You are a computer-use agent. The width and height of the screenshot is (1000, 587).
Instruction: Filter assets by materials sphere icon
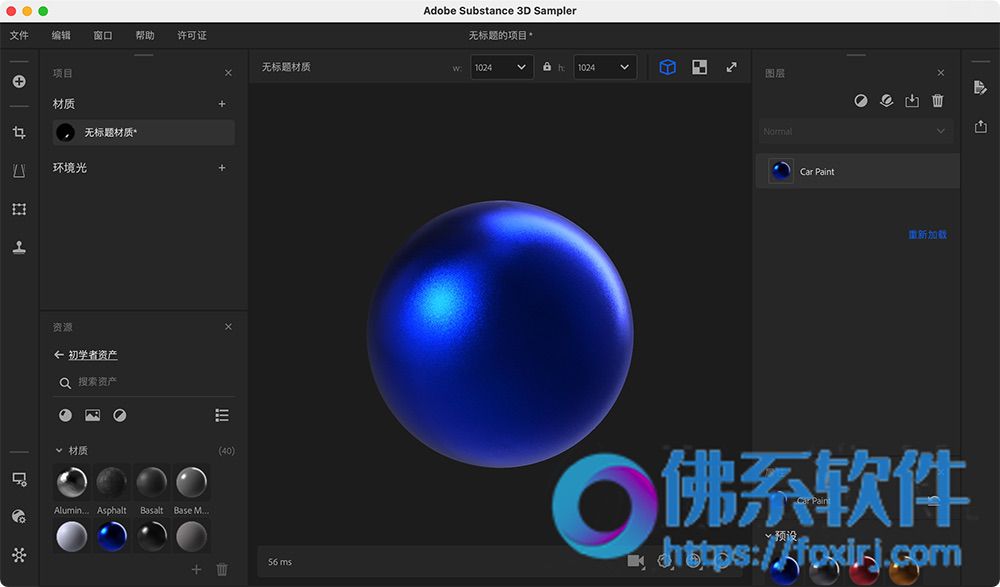65,415
